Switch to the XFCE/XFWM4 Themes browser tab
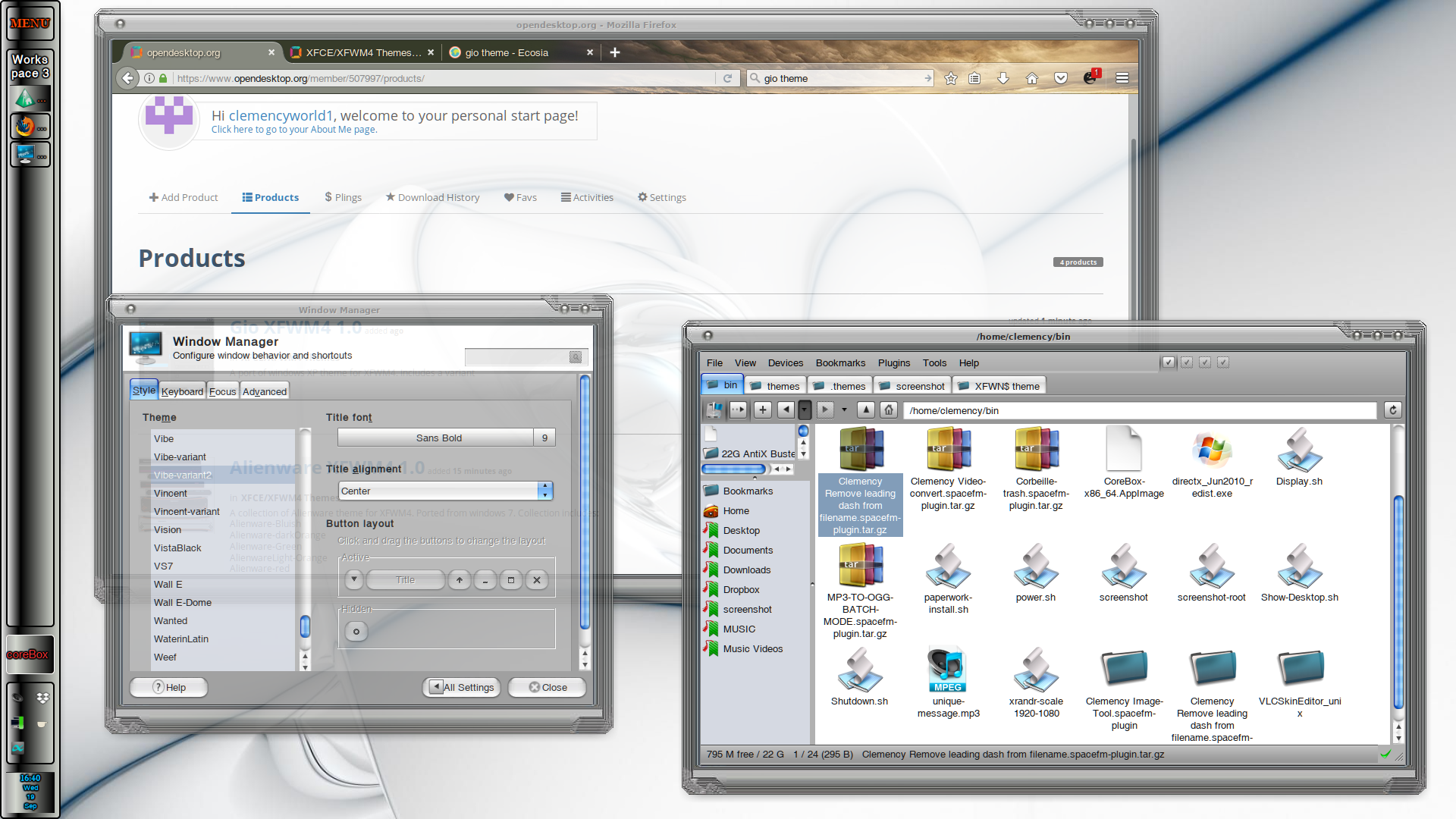This screenshot has width=1456, height=819. 361,52
